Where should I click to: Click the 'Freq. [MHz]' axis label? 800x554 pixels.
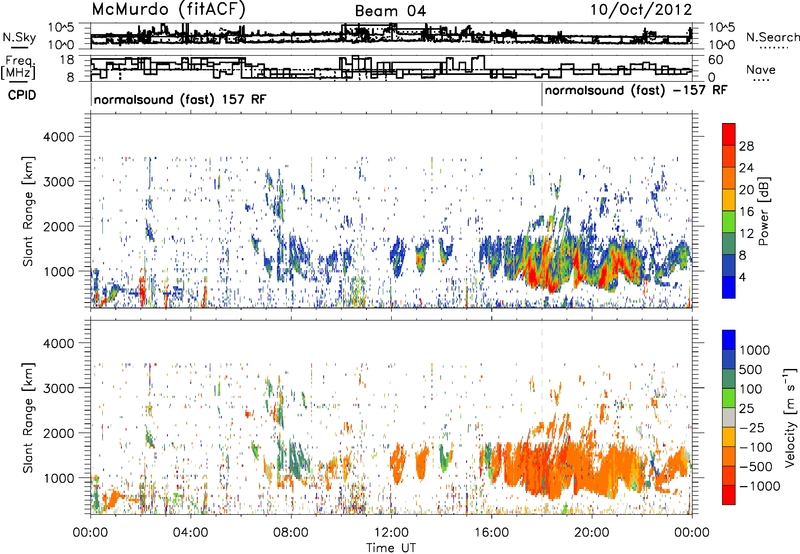coord(19,68)
